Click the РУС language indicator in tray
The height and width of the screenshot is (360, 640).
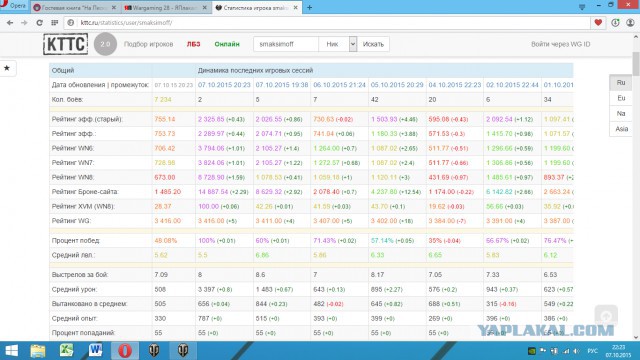point(592,351)
